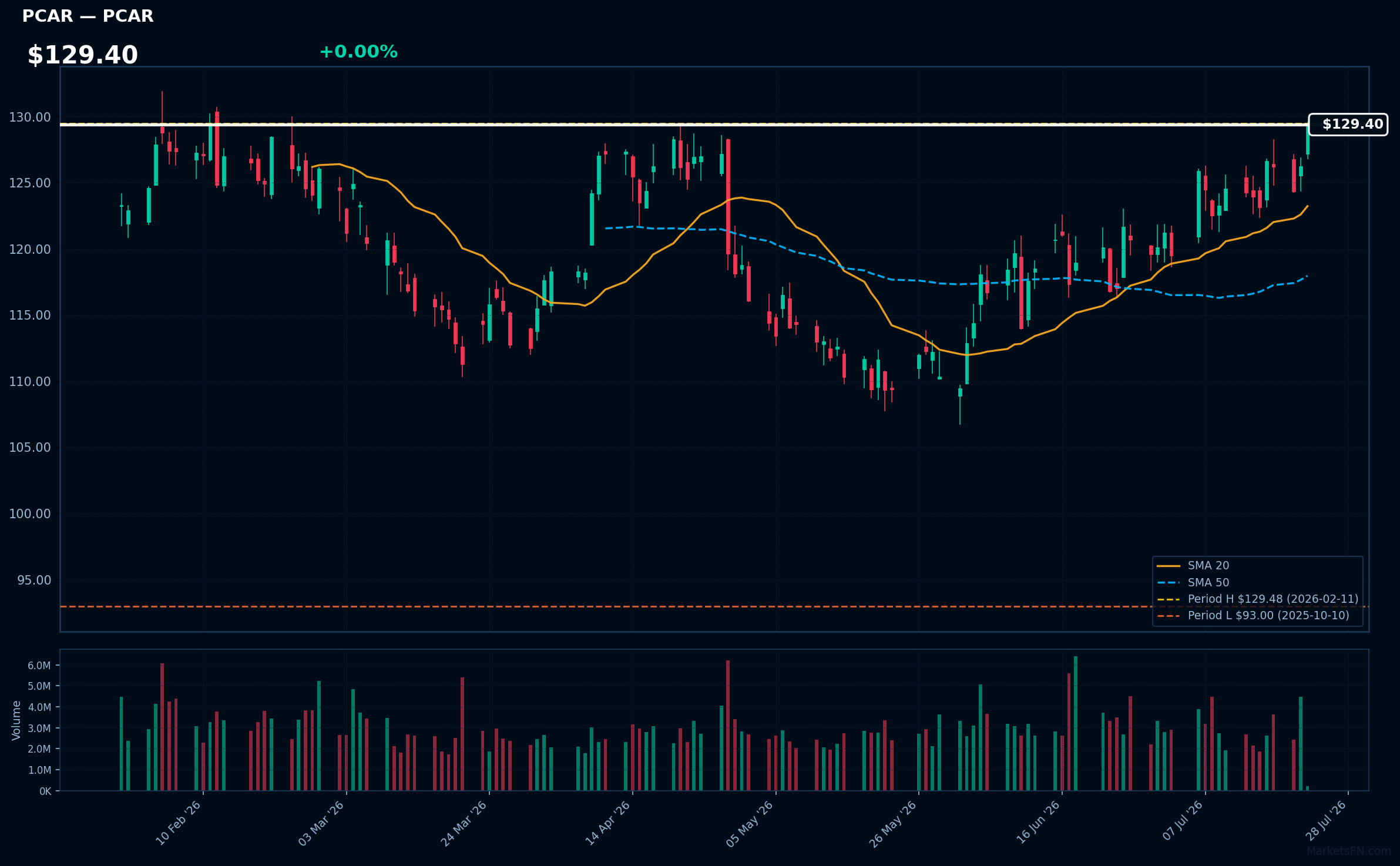The height and width of the screenshot is (866, 1400).
Task: Click the orange SMA 20 legend line swatch
Action: coord(1169,566)
